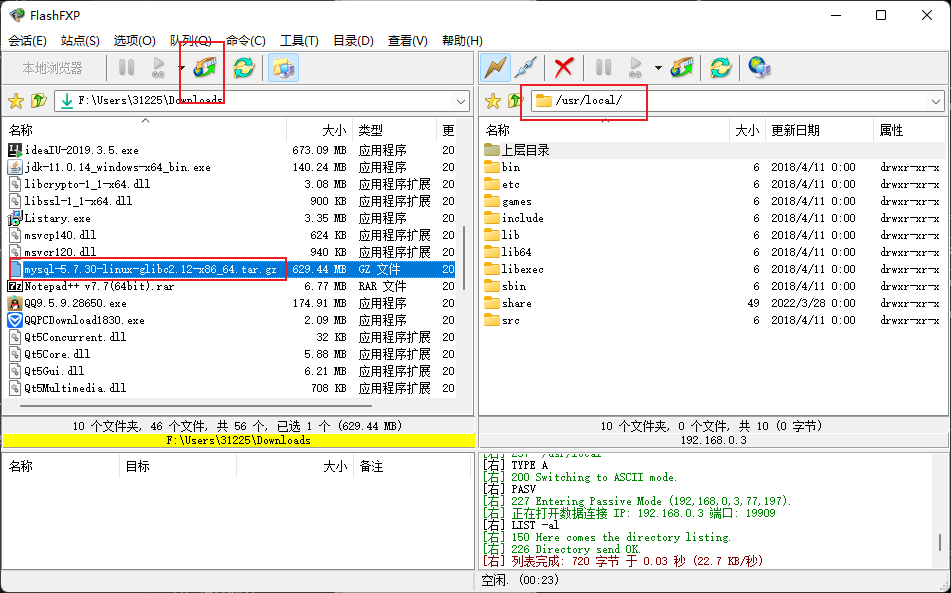Viewport: 951px width, 593px height.
Task: Select the remote src folder
Action: tap(511, 320)
